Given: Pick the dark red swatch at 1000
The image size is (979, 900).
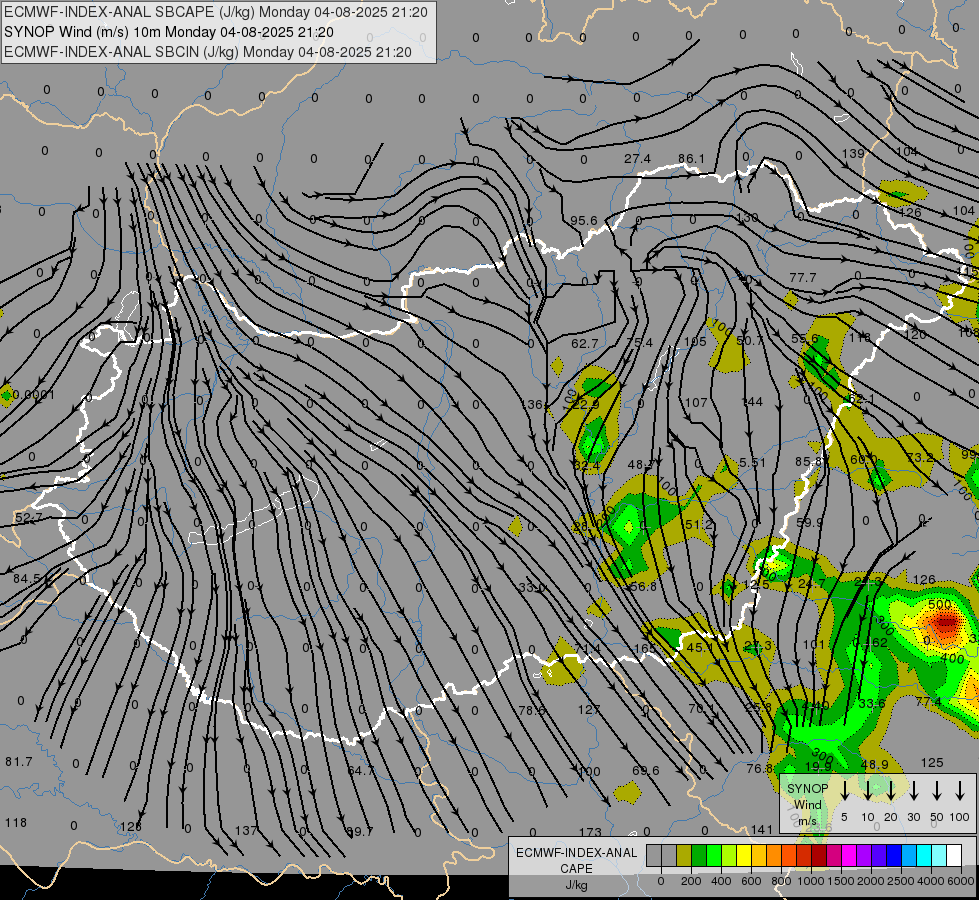Looking at the screenshot, I should (819, 856).
